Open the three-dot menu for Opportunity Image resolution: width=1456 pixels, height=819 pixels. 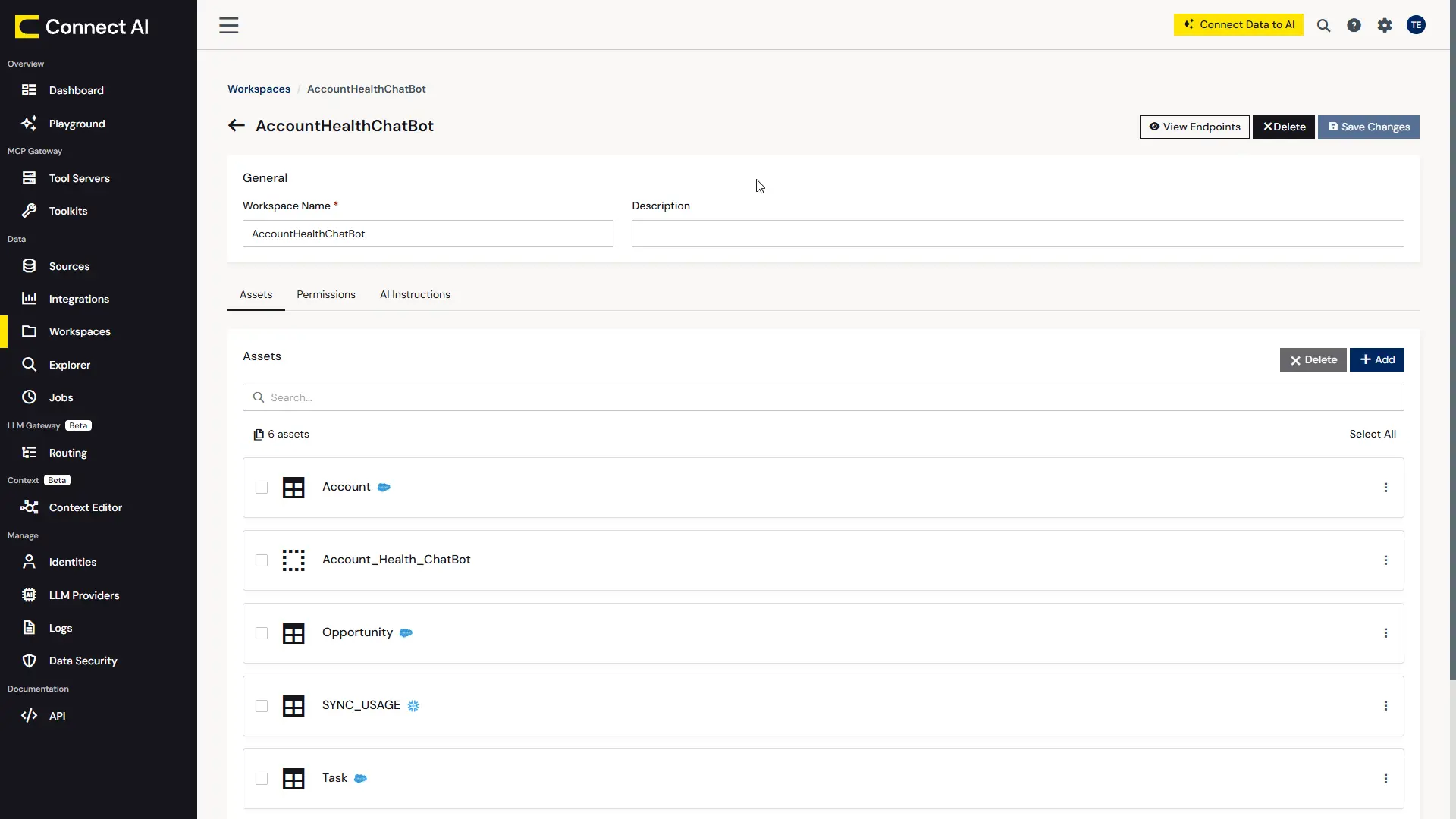[1385, 633]
